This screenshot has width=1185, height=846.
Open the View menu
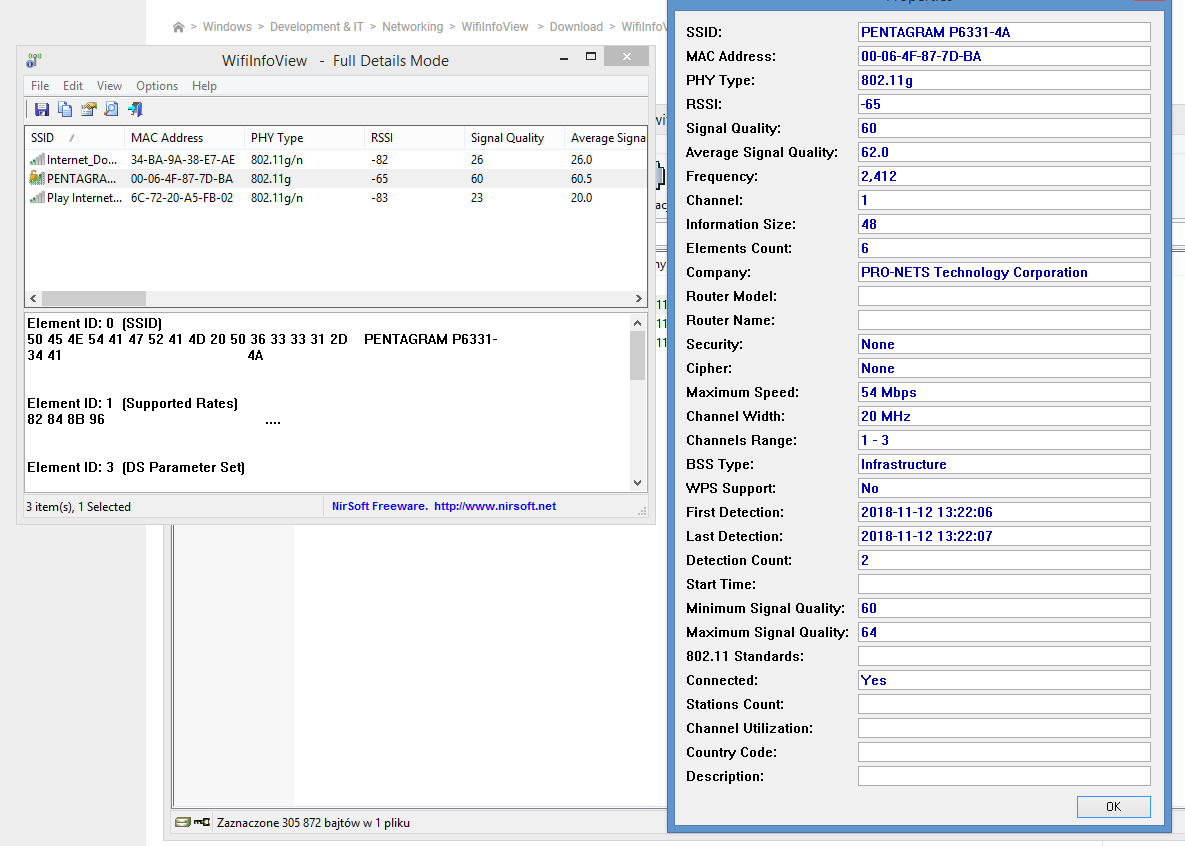coord(109,86)
